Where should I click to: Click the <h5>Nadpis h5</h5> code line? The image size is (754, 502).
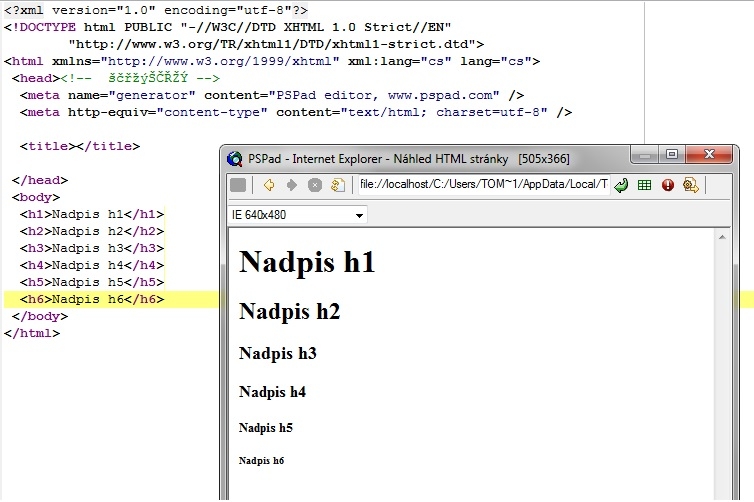[x=92, y=282]
